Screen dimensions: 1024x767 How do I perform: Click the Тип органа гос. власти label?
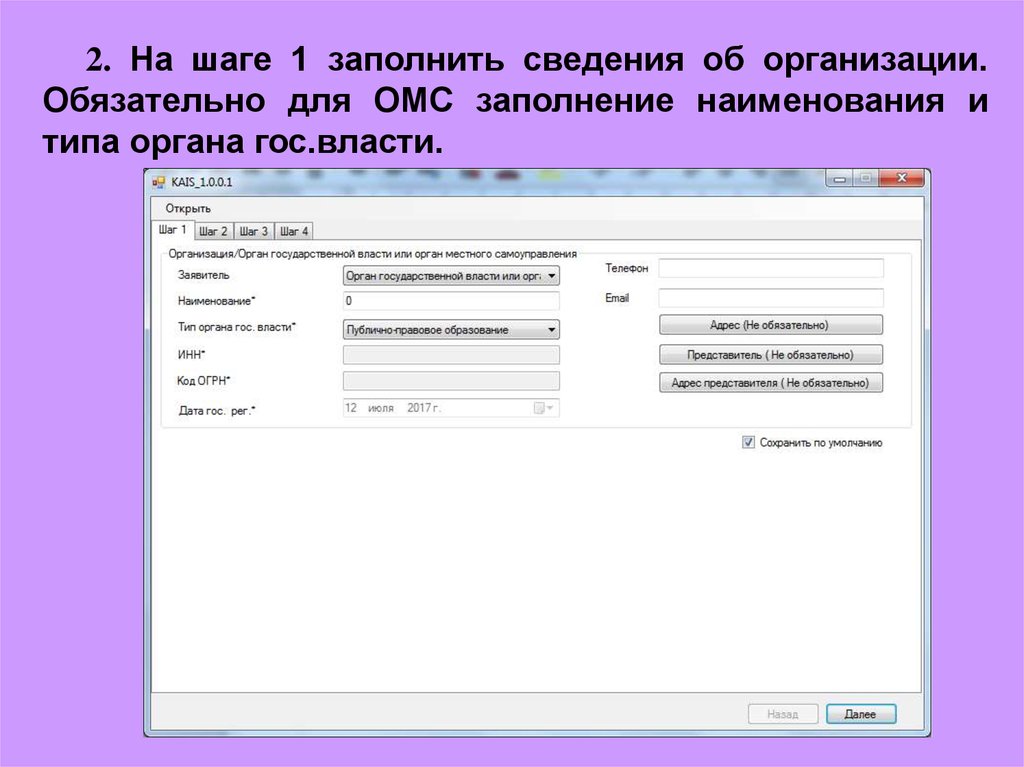click(x=236, y=327)
